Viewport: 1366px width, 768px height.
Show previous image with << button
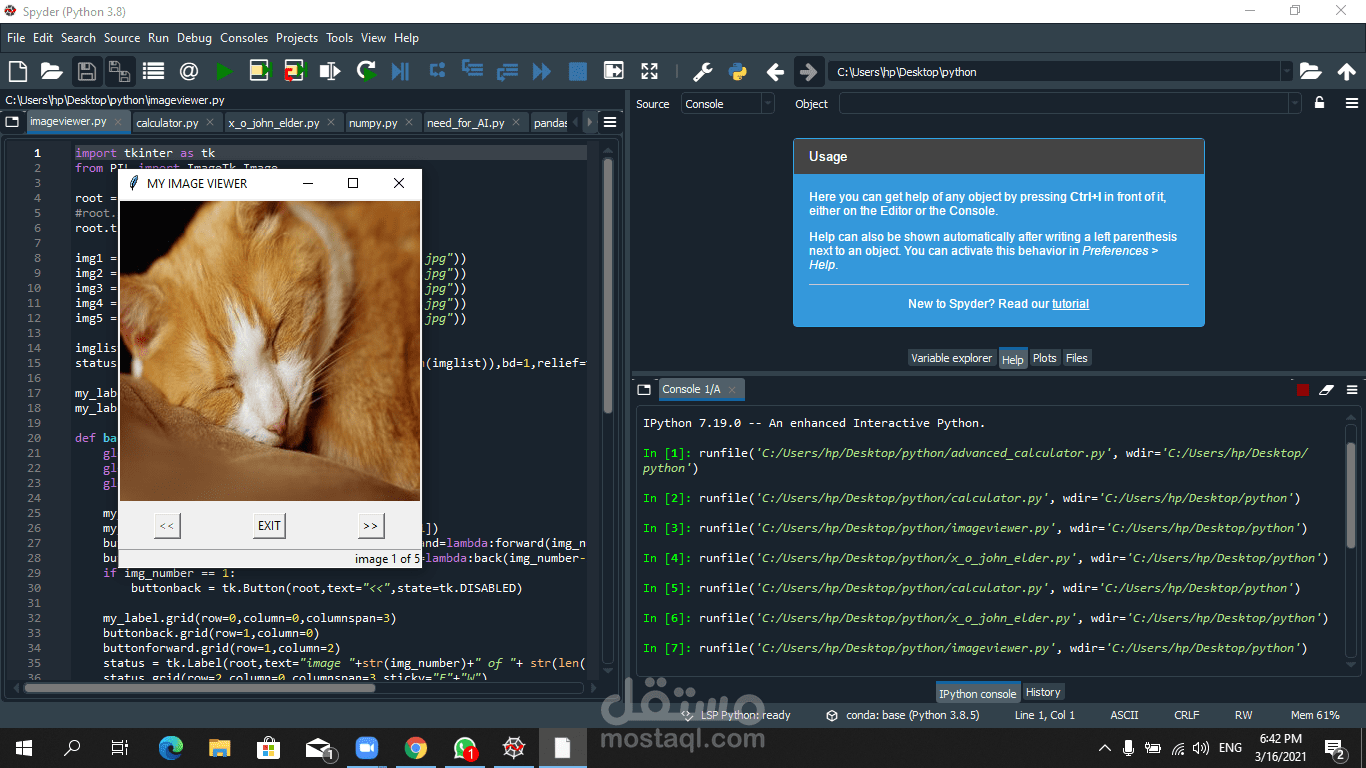coord(167,525)
